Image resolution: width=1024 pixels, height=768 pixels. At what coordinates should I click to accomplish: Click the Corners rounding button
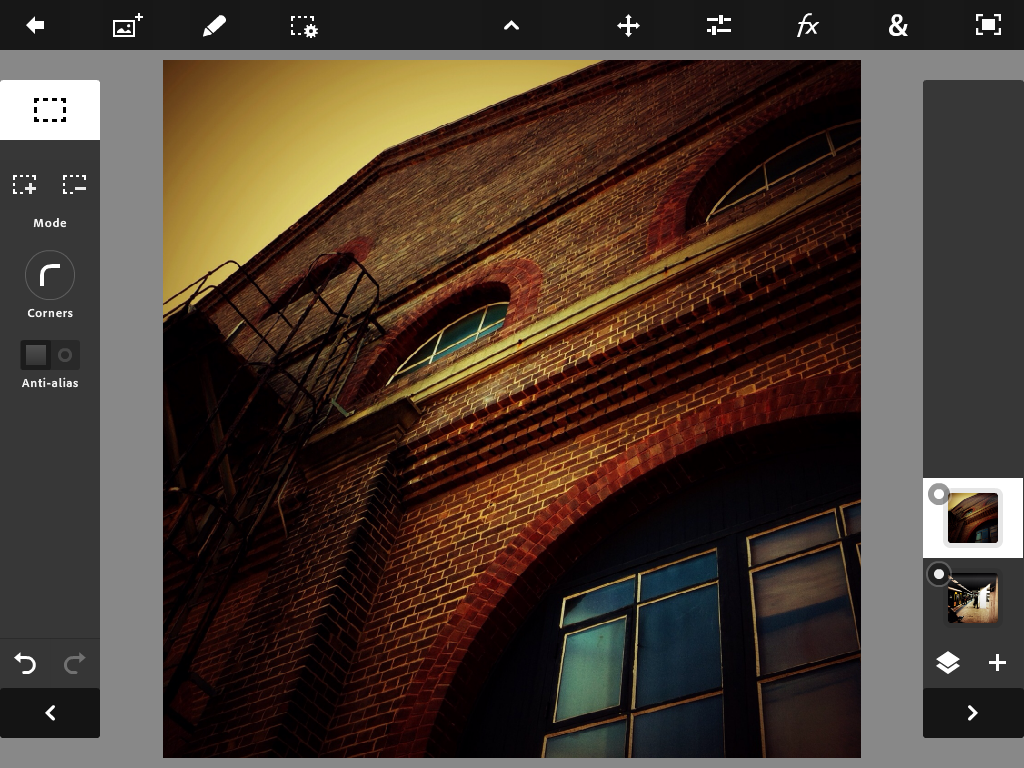click(x=50, y=275)
